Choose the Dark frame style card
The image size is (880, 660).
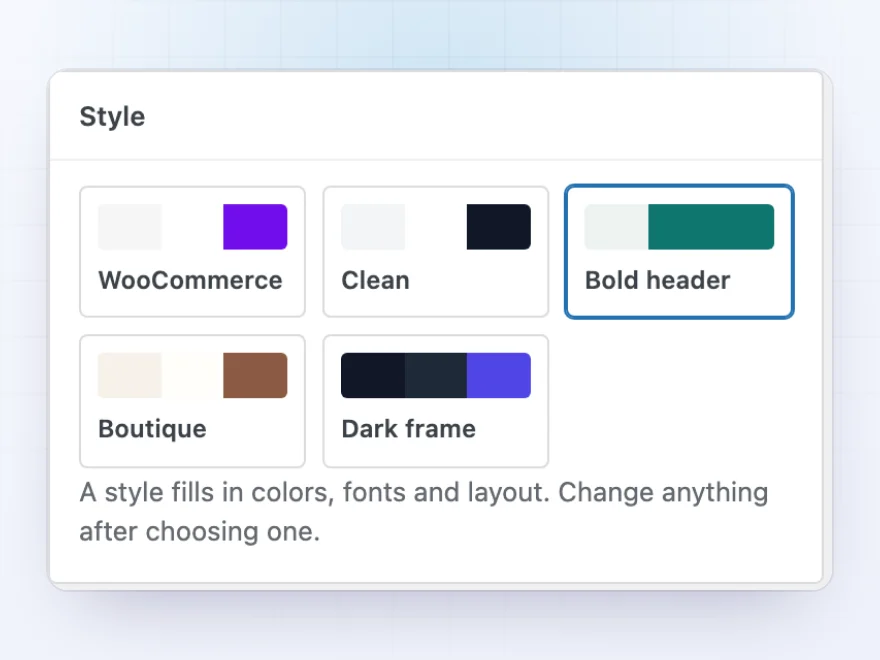click(x=436, y=401)
